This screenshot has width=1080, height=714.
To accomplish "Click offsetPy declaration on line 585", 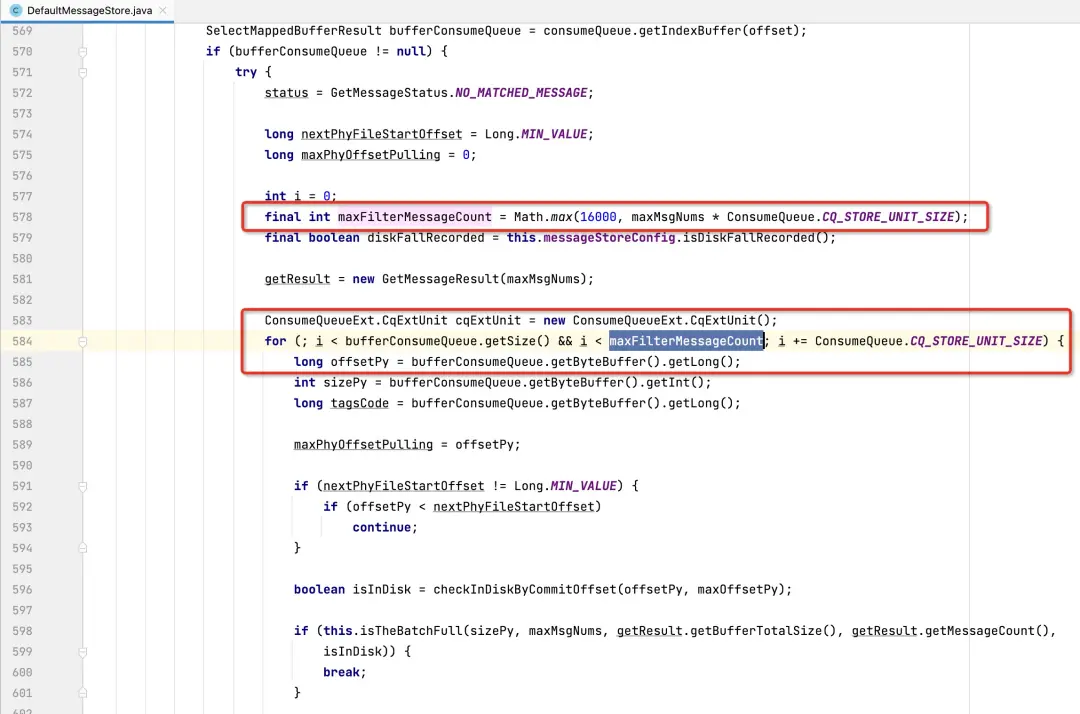I will [360, 361].
